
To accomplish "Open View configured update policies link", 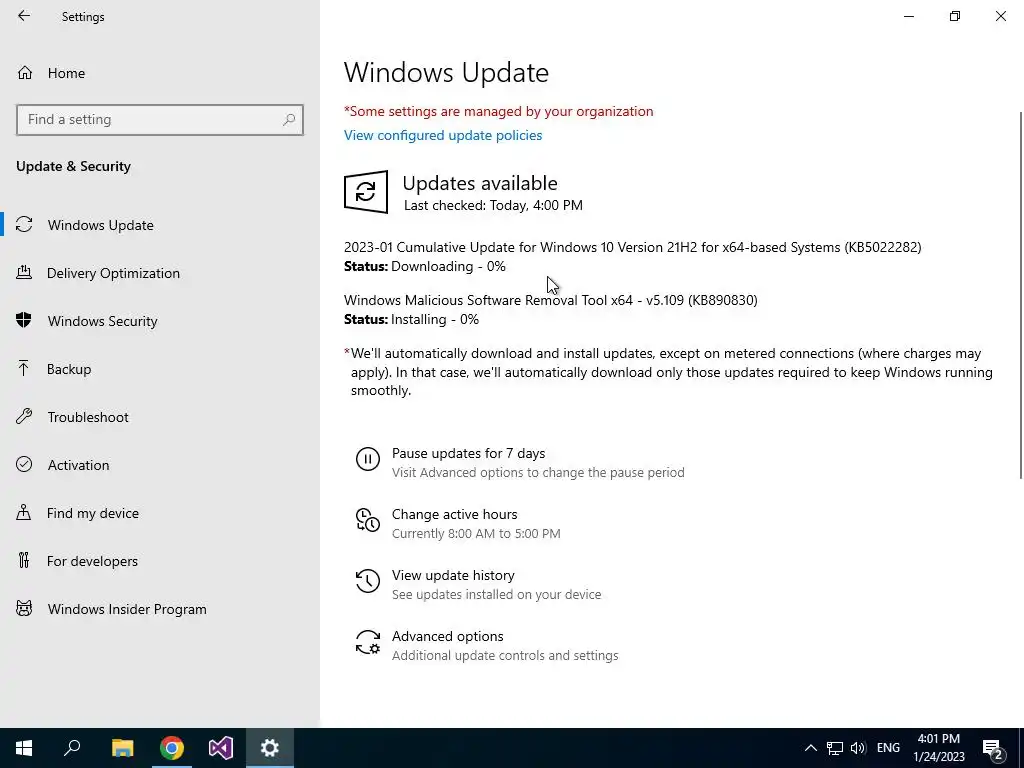I will point(443,135).
